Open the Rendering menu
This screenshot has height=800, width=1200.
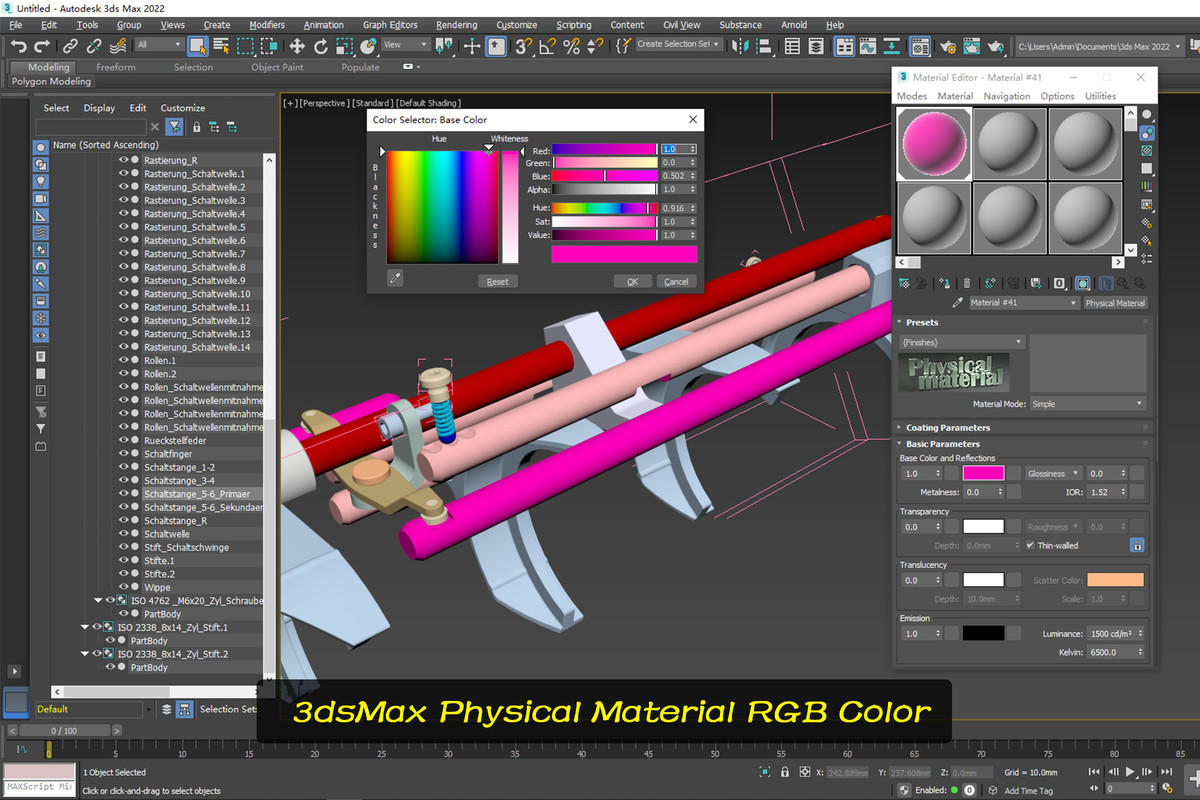point(456,25)
